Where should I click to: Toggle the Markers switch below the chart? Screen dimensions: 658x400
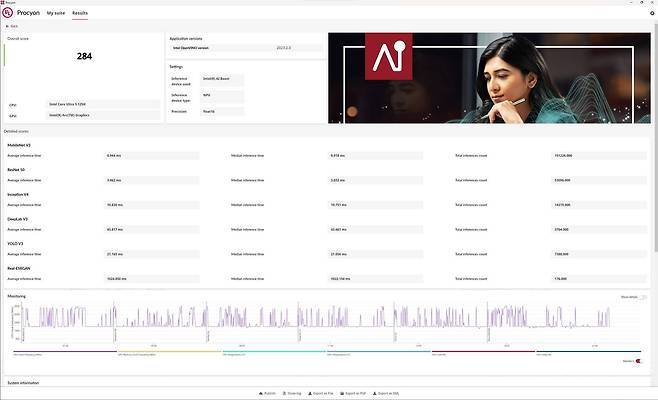[x=639, y=361]
